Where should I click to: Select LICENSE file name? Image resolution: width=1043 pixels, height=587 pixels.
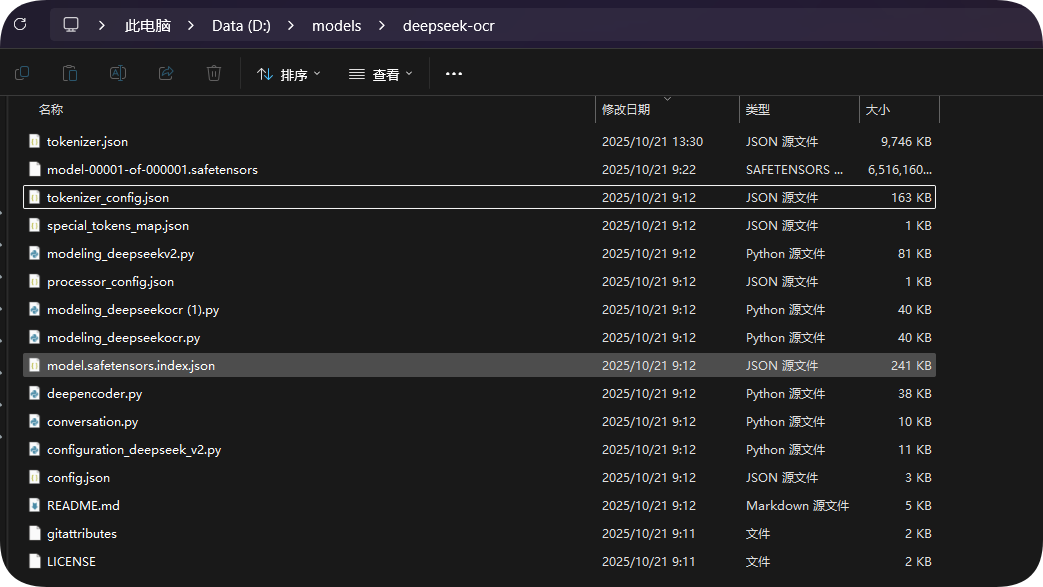(71, 561)
